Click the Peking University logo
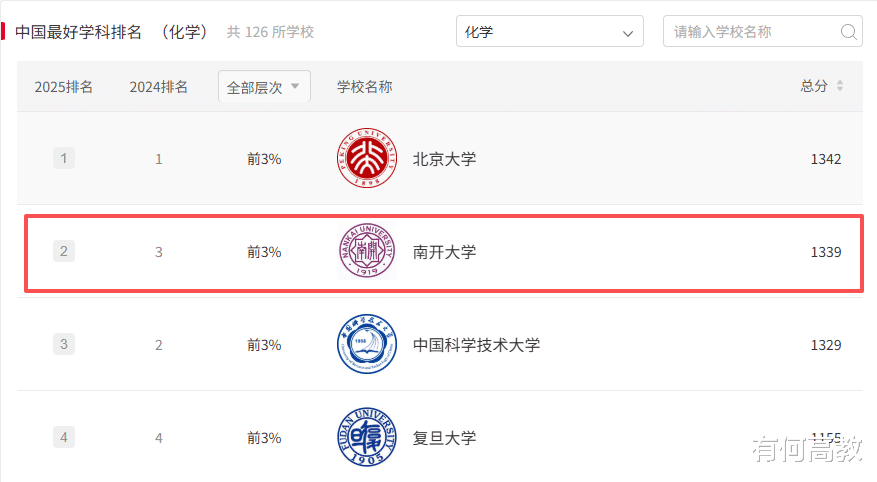 (x=367, y=158)
